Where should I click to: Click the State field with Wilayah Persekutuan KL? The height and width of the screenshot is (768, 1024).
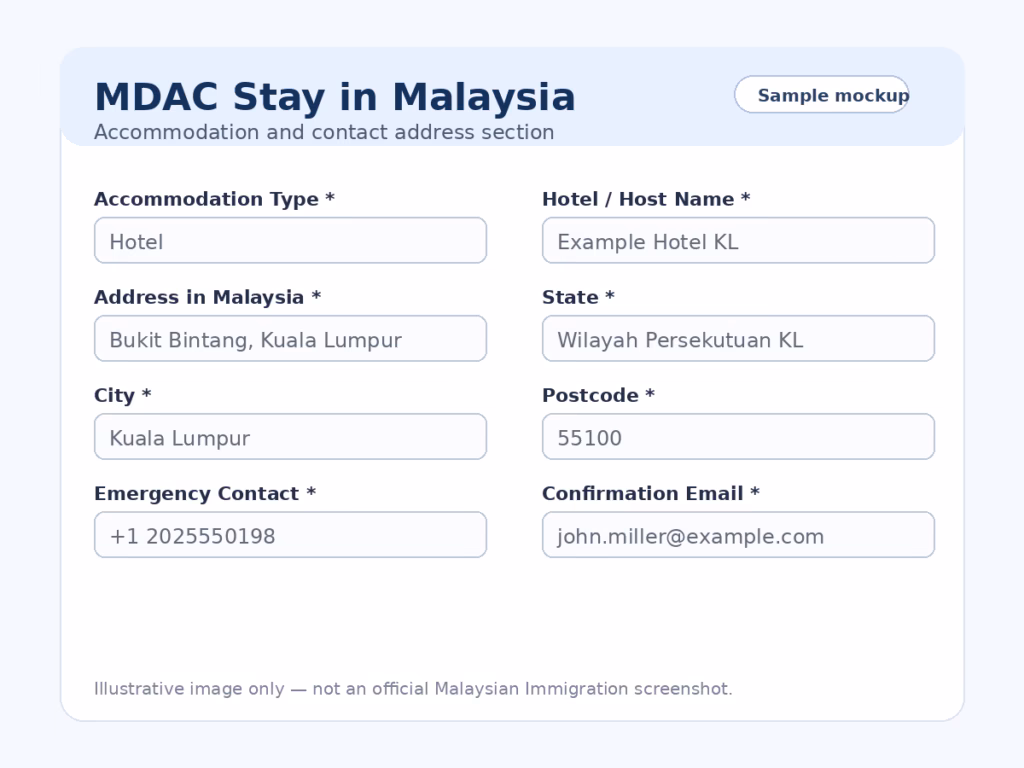738,338
